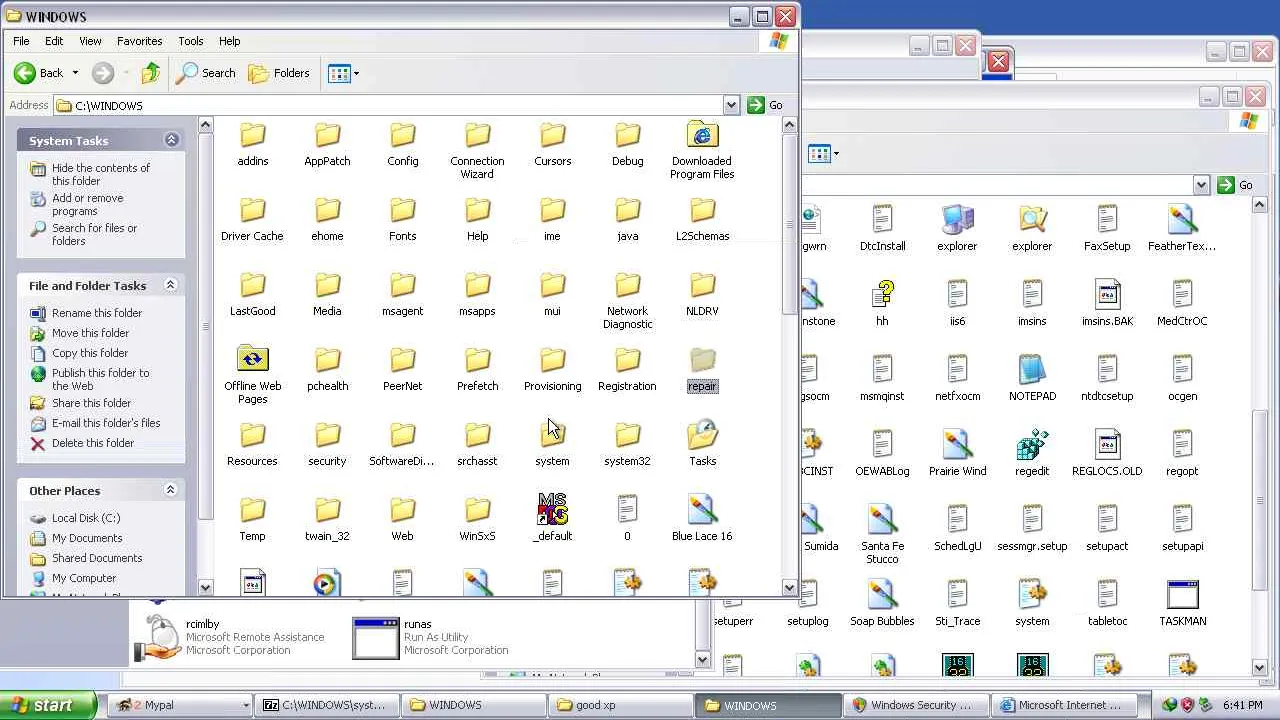Screen dimensions: 1280x720
Task: Open the Back button history dropdown arrow
Action: [74, 73]
